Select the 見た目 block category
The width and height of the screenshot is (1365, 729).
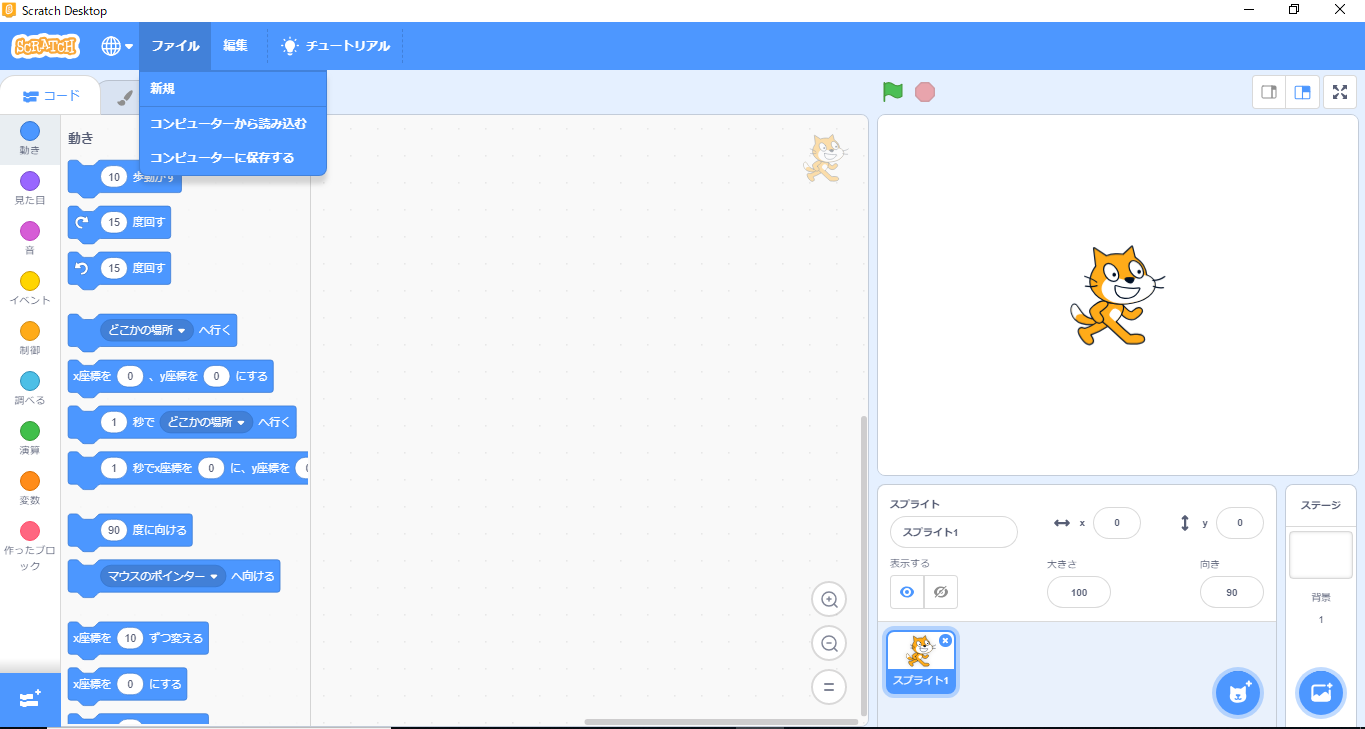coord(30,189)
